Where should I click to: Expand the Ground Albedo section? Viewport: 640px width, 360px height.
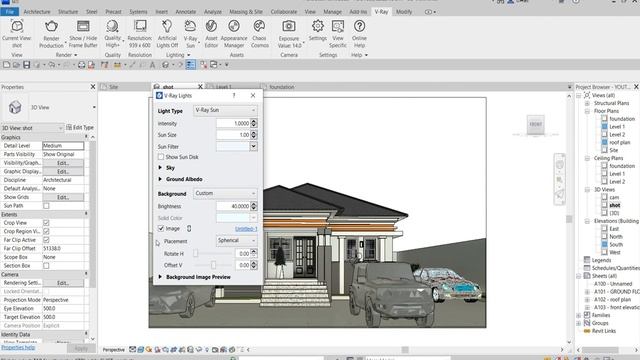coord(160,179)
